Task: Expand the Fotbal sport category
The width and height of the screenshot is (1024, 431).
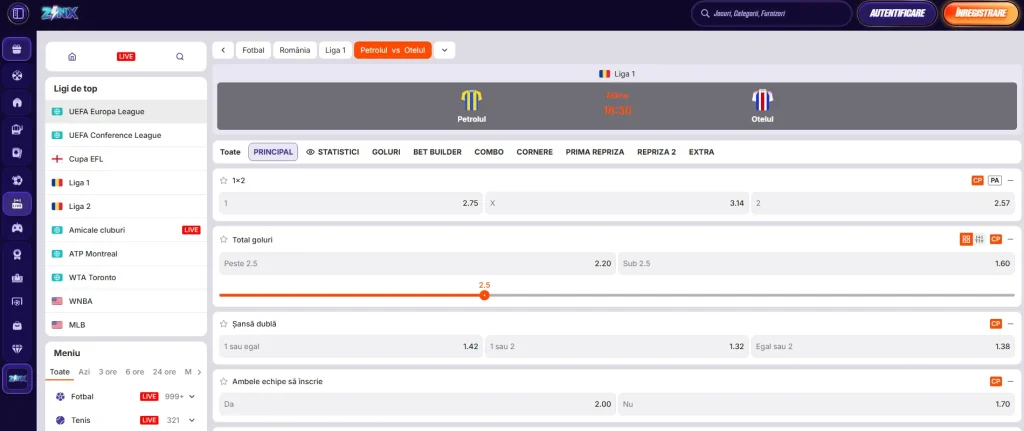Action: [x=192, y=396]
